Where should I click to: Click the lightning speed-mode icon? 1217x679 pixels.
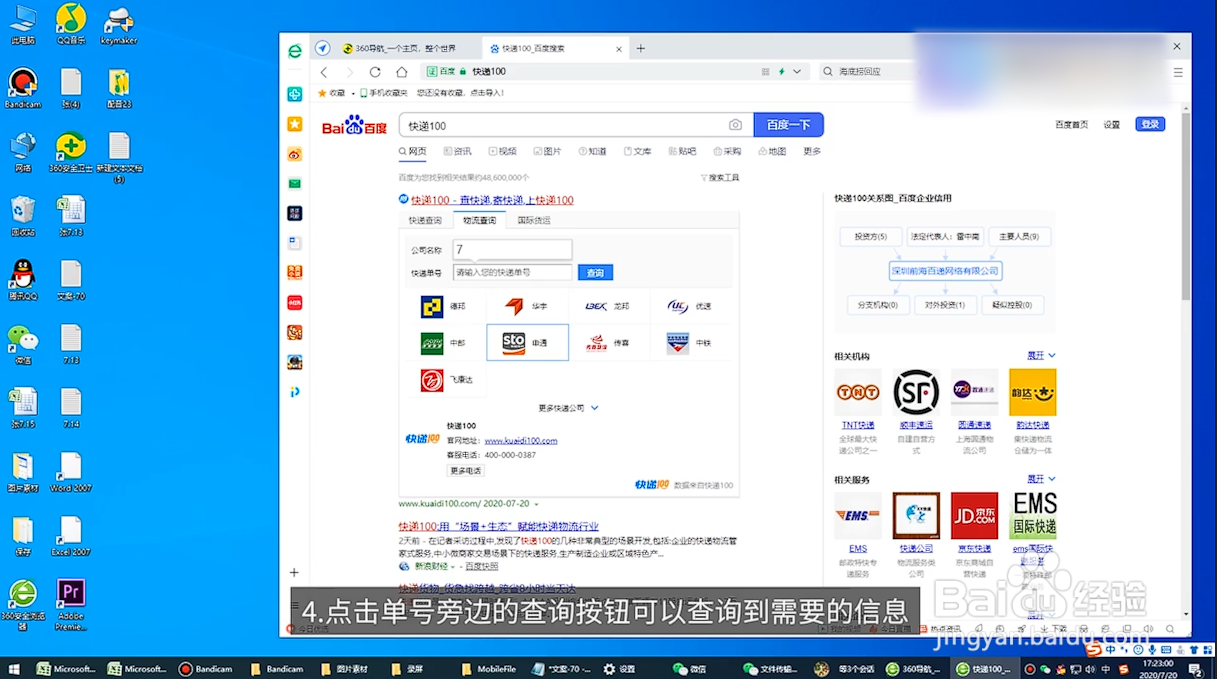click(x=783, y=72)
